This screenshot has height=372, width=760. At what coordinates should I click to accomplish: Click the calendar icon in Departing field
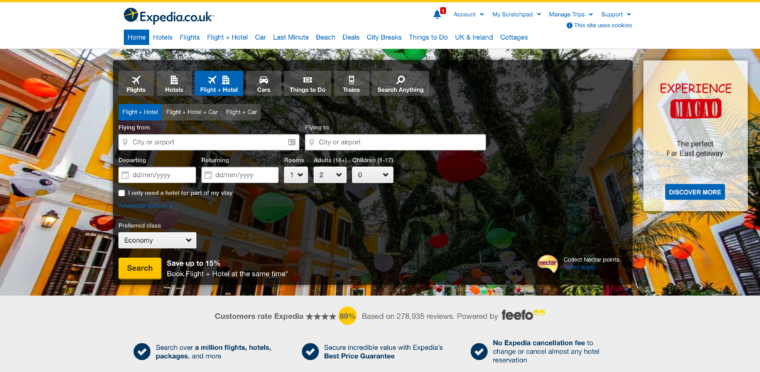[125, 175]
